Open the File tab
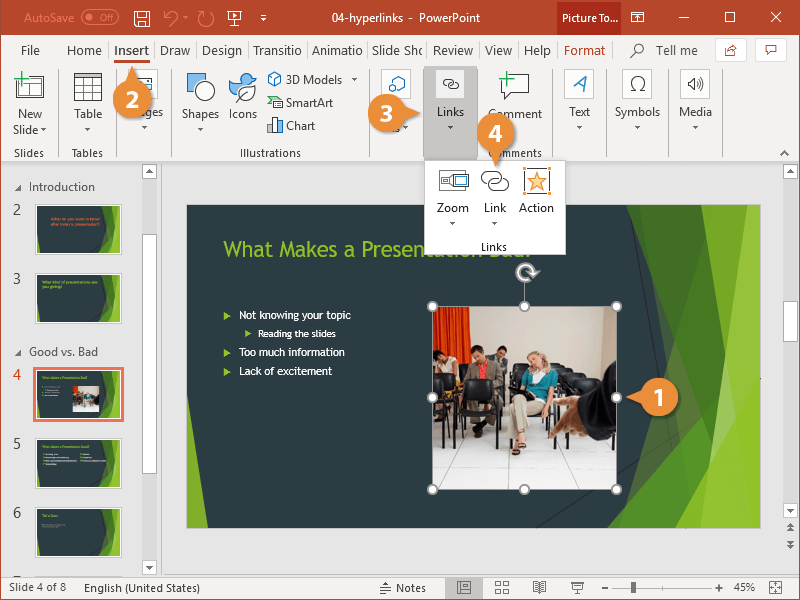Viewport: 800px width, 600px height. pos(30,51)
